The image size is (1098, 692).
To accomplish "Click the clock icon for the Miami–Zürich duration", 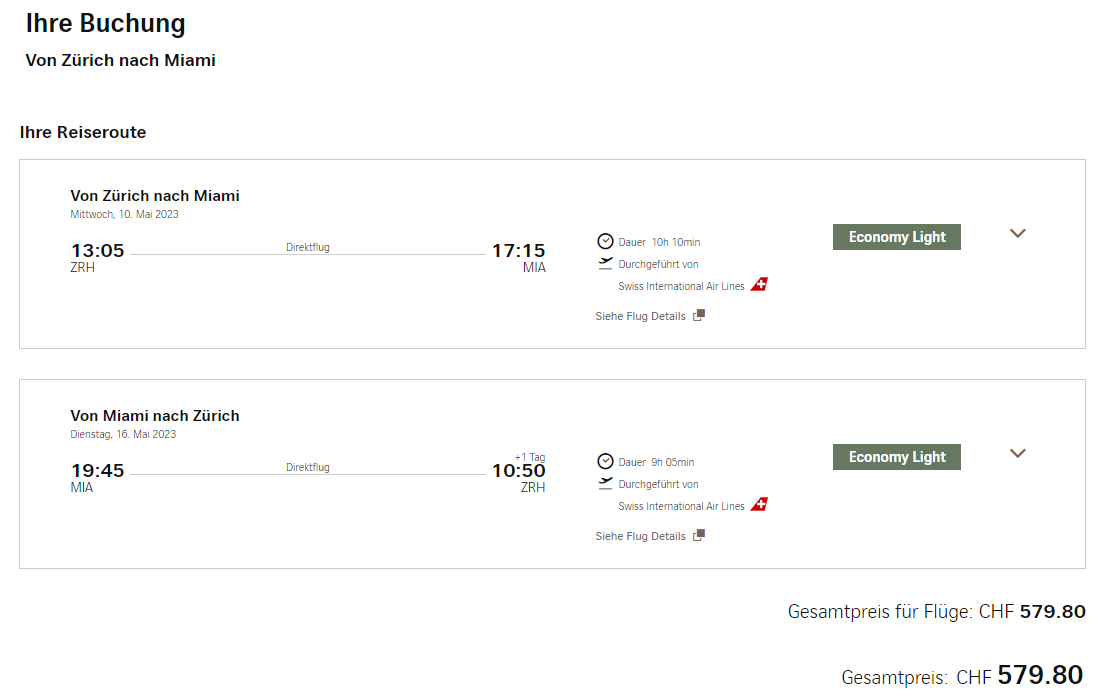I will (605, 461).
